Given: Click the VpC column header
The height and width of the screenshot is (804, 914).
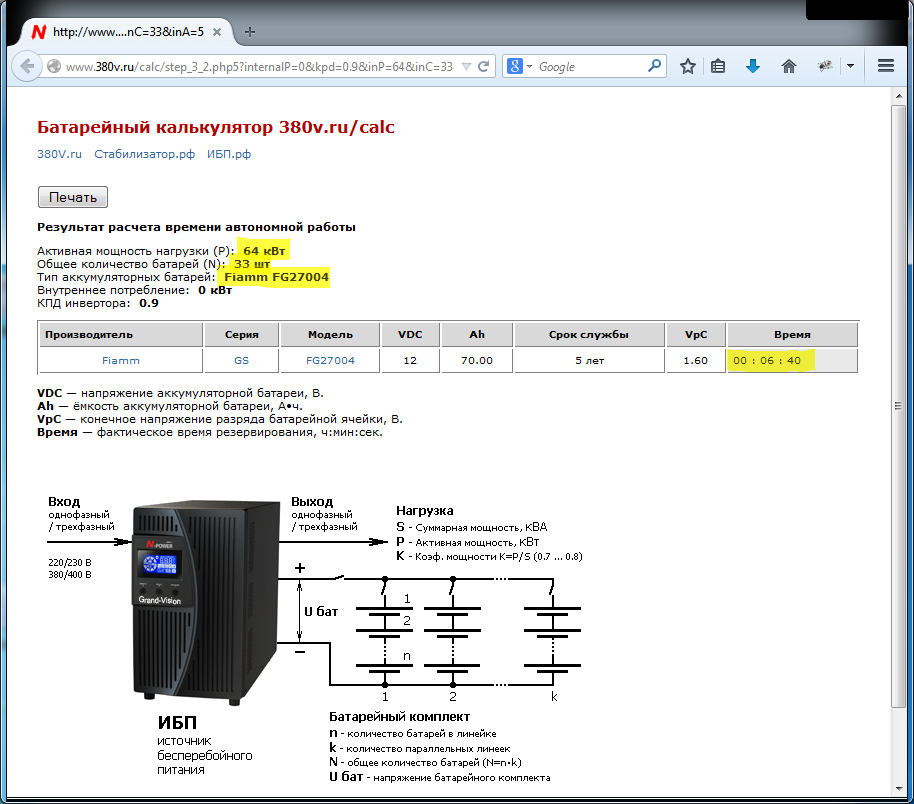Looking at the screenshot, I should (696, 335).
